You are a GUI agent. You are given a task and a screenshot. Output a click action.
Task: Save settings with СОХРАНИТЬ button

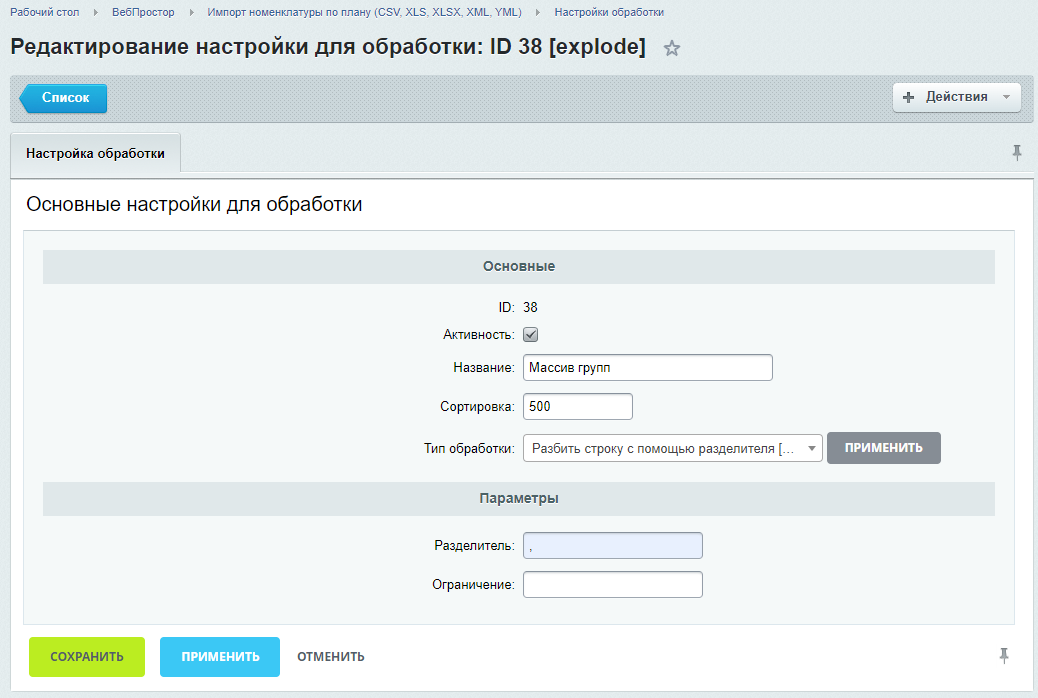point(87,657)
